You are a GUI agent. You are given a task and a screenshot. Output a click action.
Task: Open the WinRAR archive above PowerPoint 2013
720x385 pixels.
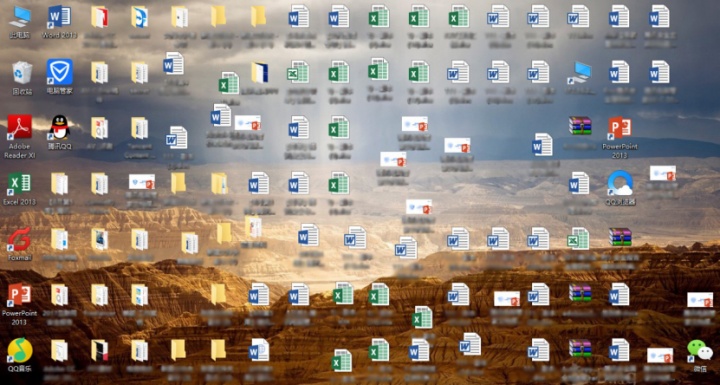pyautogui.click(x=580, y=125)
